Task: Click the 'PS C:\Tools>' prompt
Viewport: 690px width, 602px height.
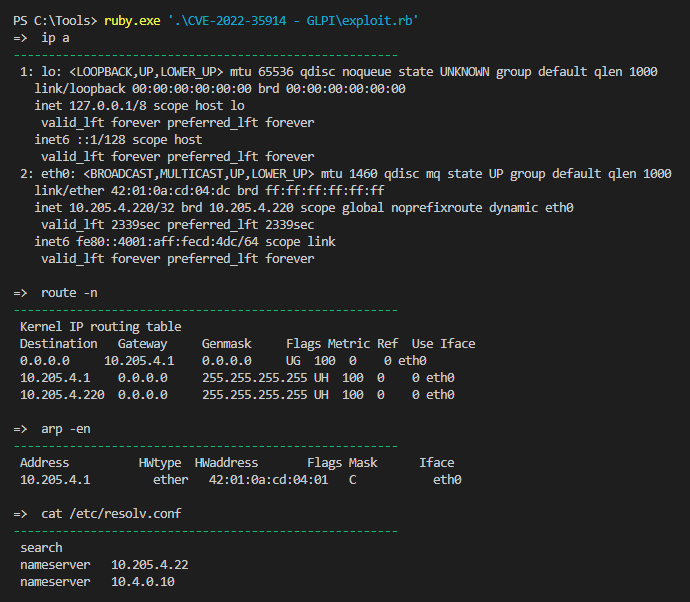Action: (x=55, y=21)
